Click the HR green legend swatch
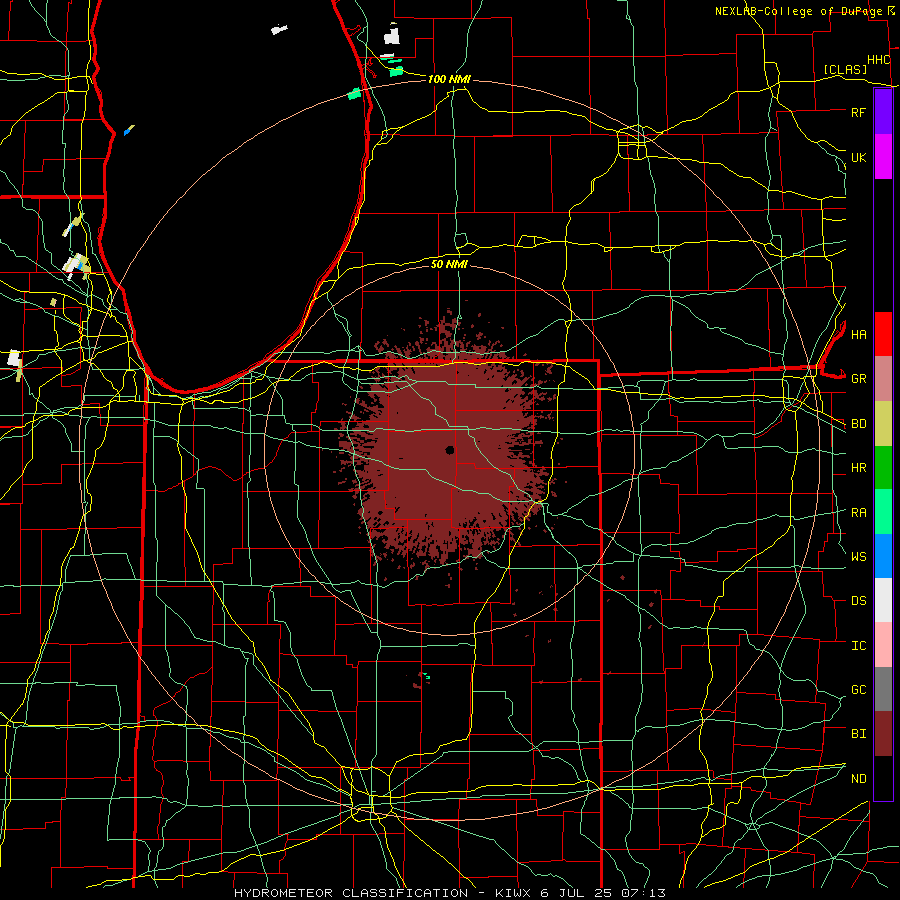This screenshot has height=900, width=900. click(883, 467)
